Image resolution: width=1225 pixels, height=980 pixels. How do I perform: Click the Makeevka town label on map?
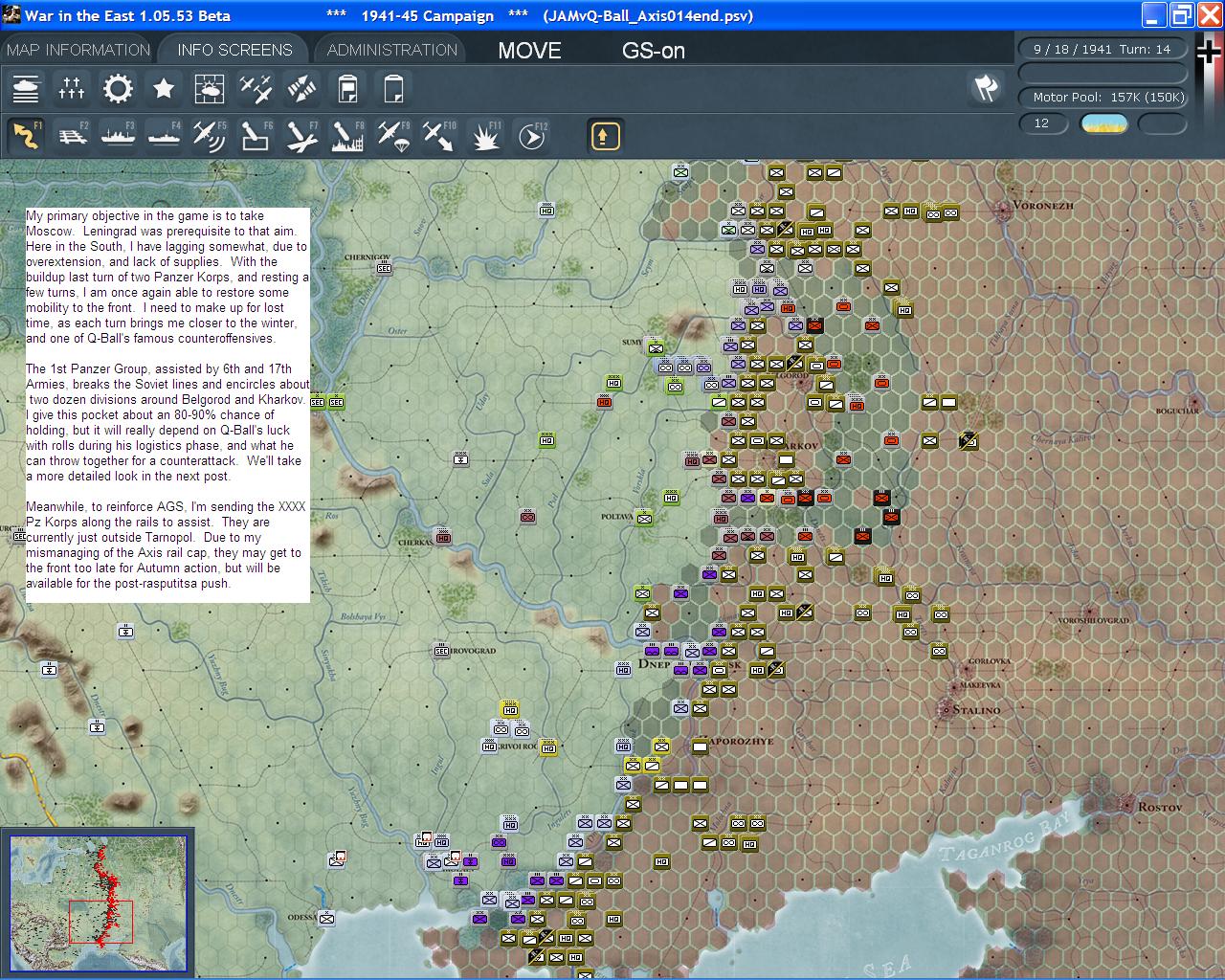979,685
